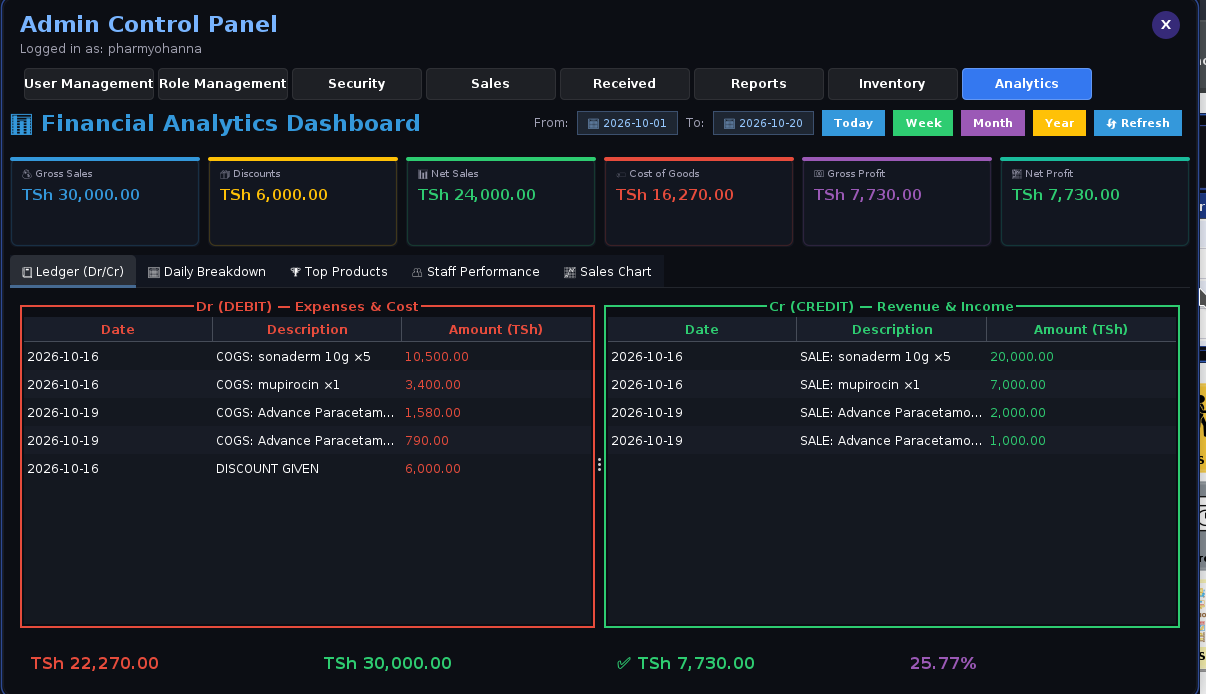This screenshot has width=1206, height=694.
Task: Click the Refresh button arrows icon
Action: click(1111, 123)
